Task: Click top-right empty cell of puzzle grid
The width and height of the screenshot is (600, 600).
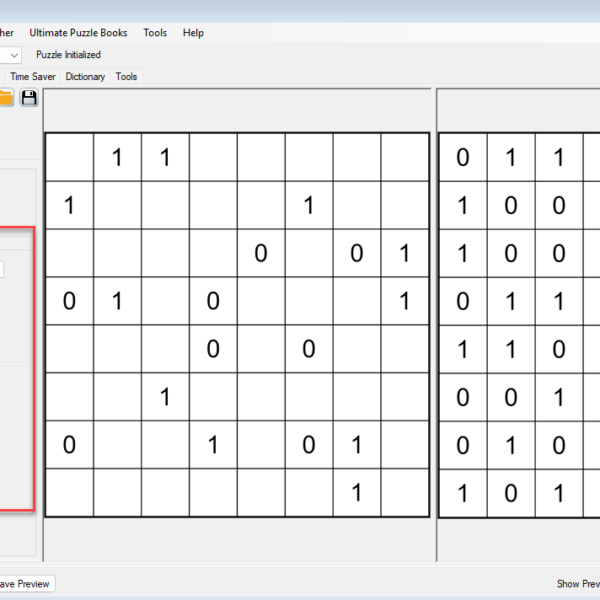Action: [404, 157]
